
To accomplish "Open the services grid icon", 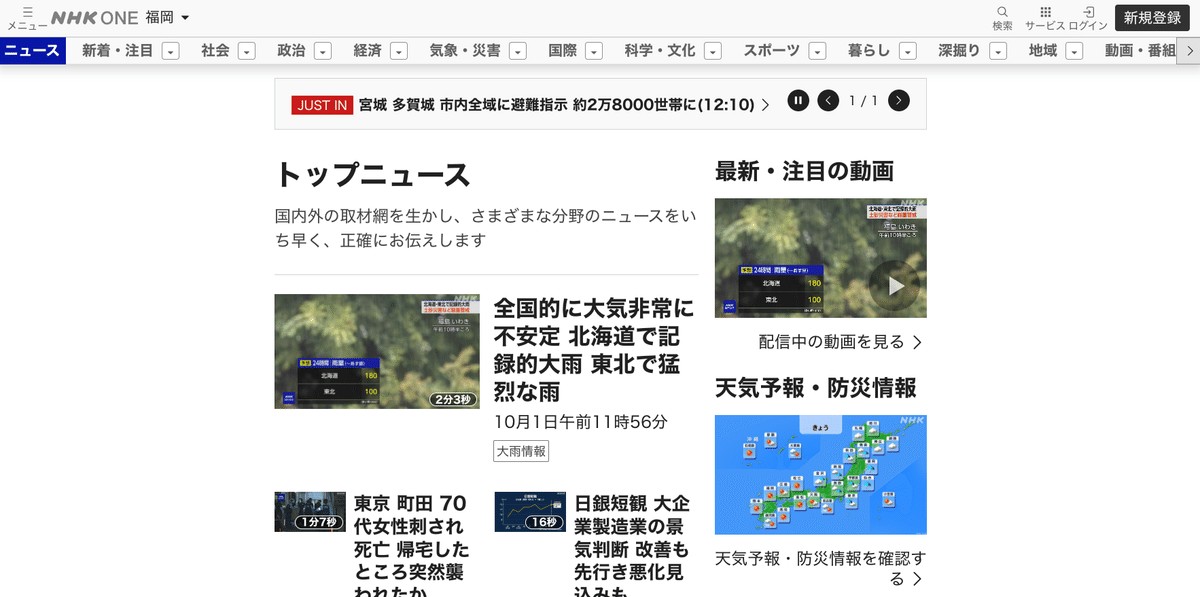I will click(1045, 12).
